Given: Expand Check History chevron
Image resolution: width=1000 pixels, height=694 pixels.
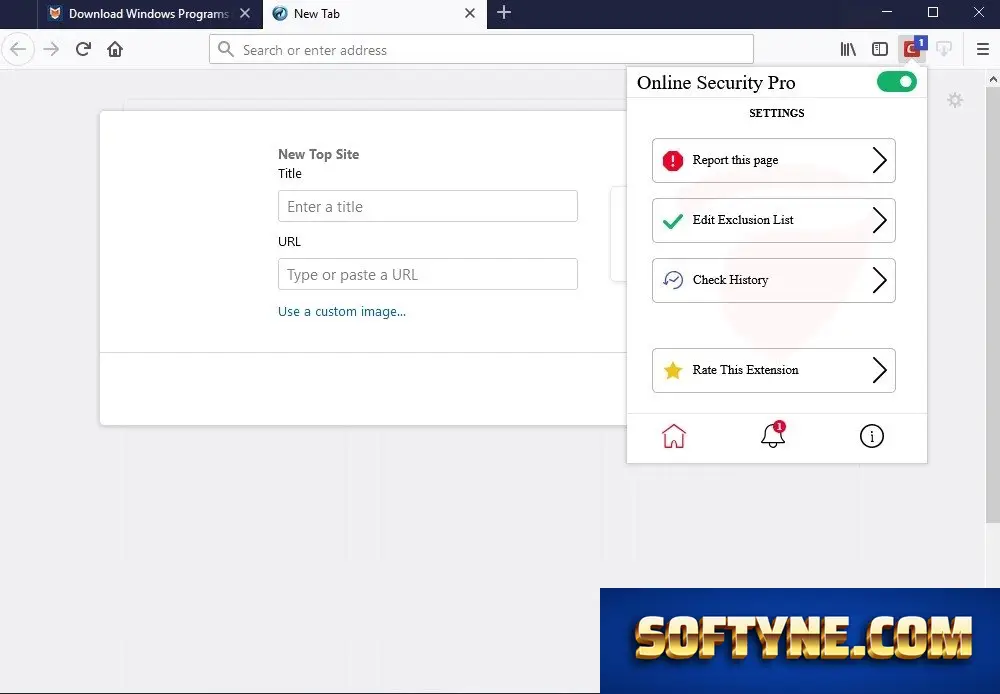Looking at the screenshot, I should pyautogui.click(x=879, y=280).
